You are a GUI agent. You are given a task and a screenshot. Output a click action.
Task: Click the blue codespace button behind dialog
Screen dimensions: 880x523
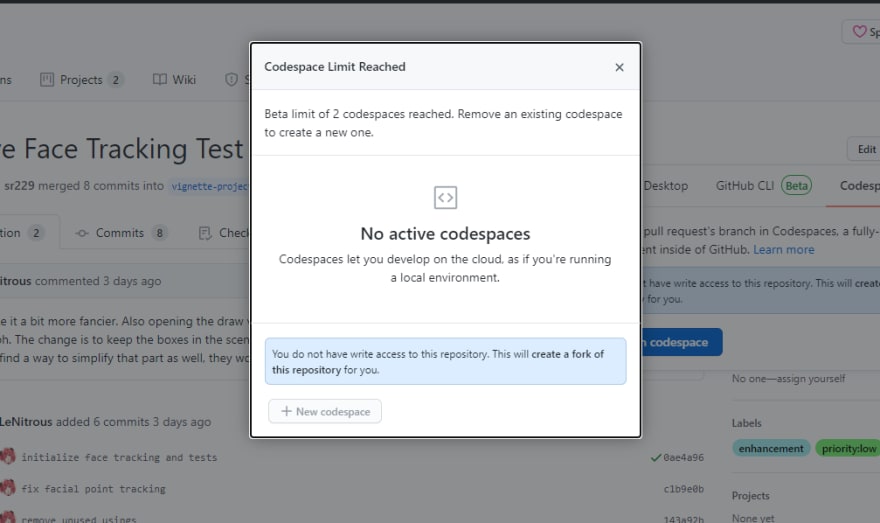681,342
